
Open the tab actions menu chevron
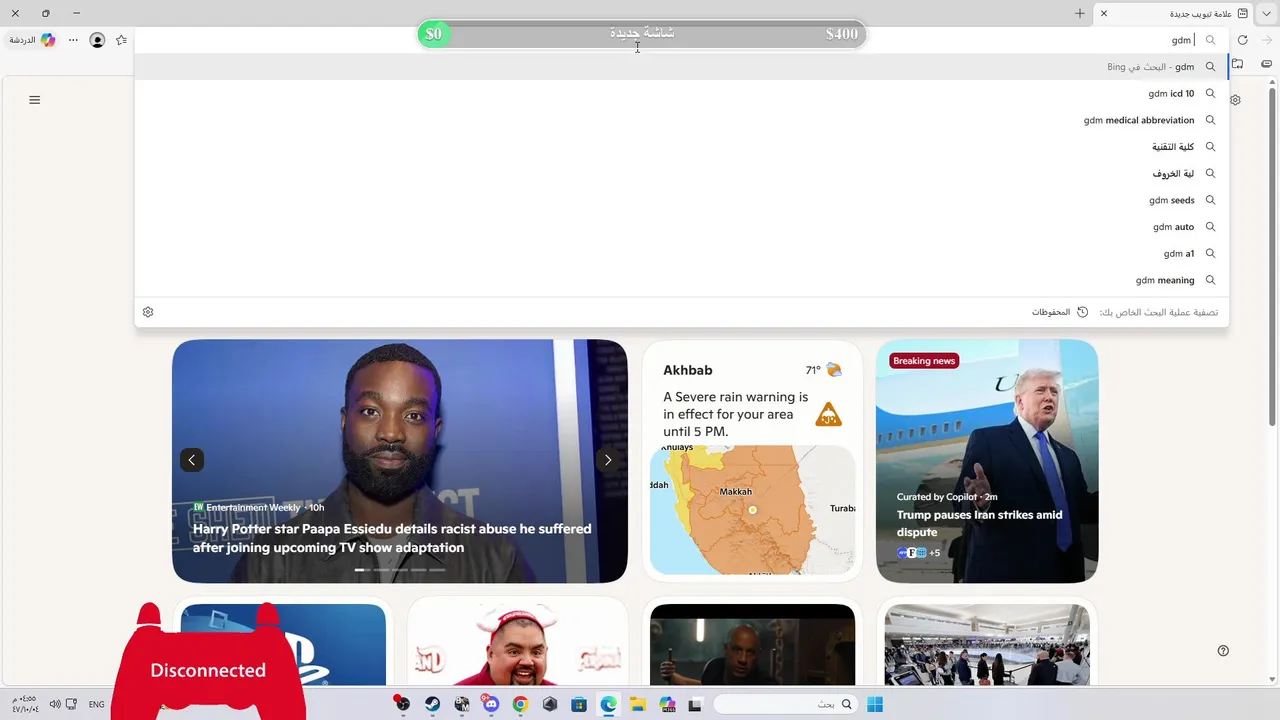(1266, 13)
